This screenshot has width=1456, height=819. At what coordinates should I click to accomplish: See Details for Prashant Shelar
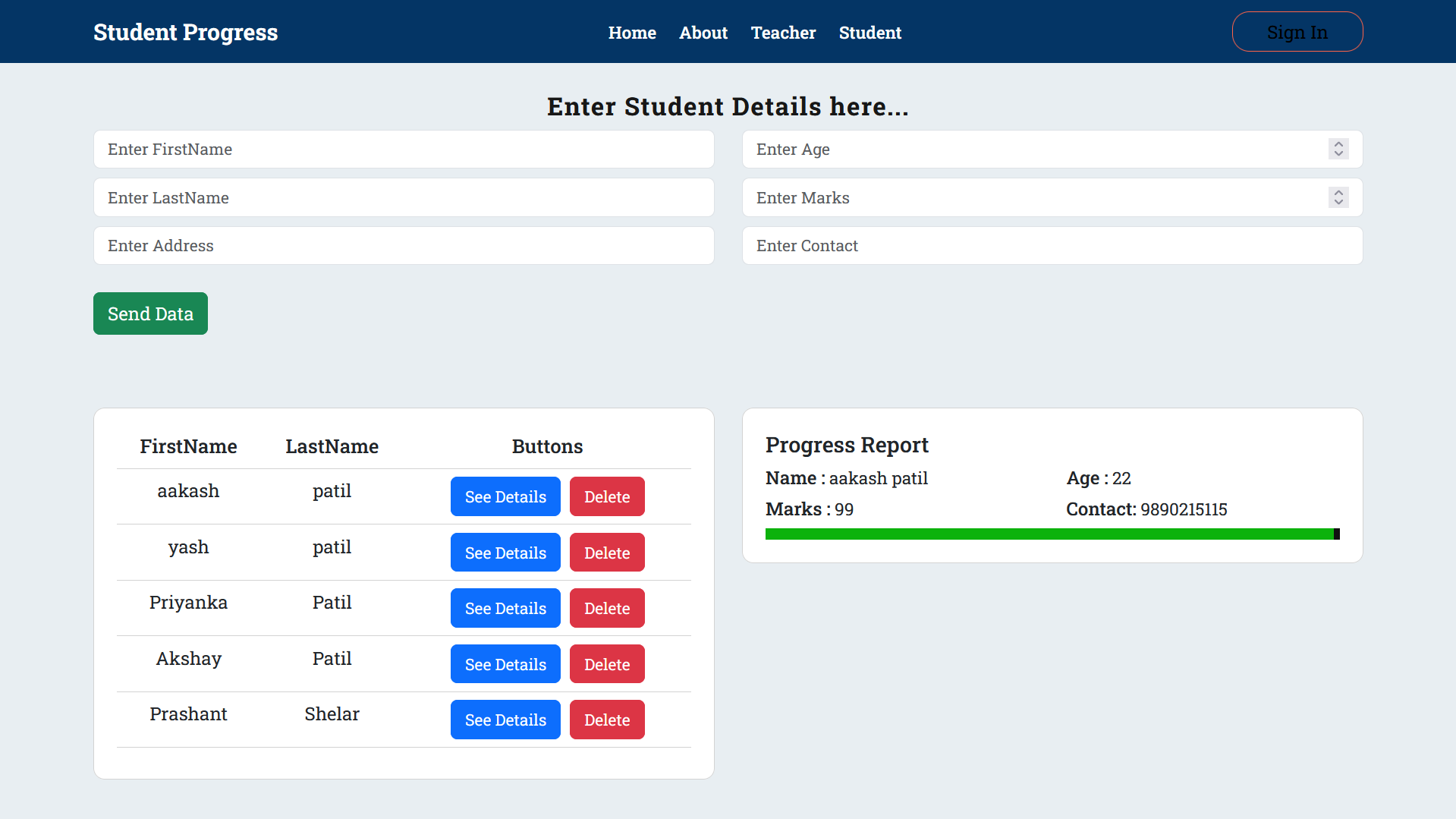point(505,720)
